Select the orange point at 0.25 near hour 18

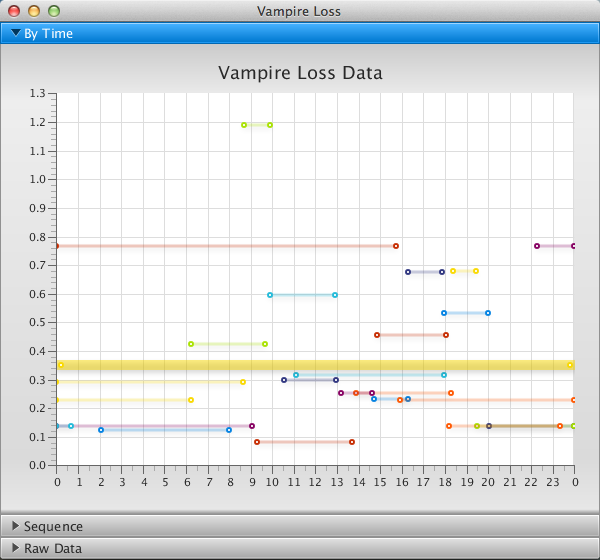point(451,393)
